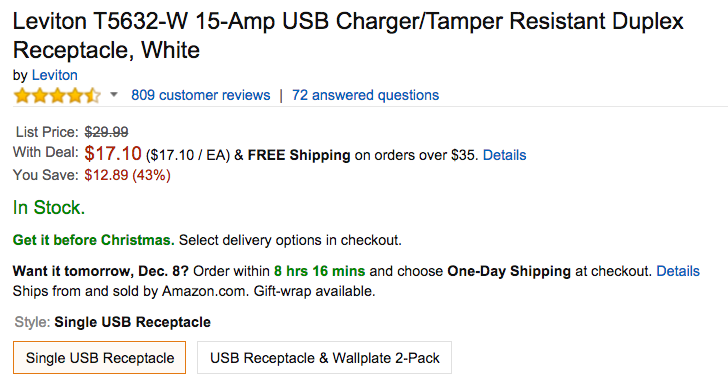The height and width of the screenshot is (383, 728).
Task: Click the In Stock status text
Action: click(x=49, y=208)
